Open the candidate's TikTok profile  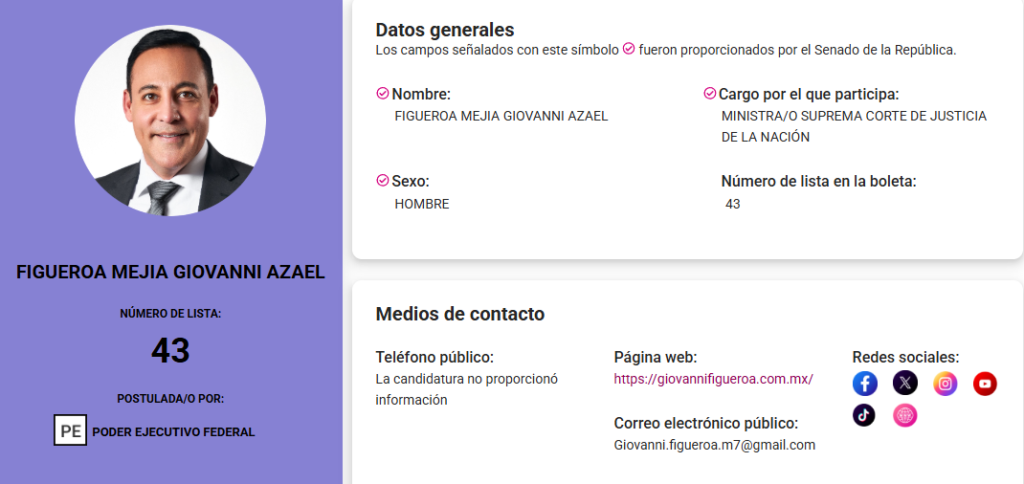[x=865, y=415]
